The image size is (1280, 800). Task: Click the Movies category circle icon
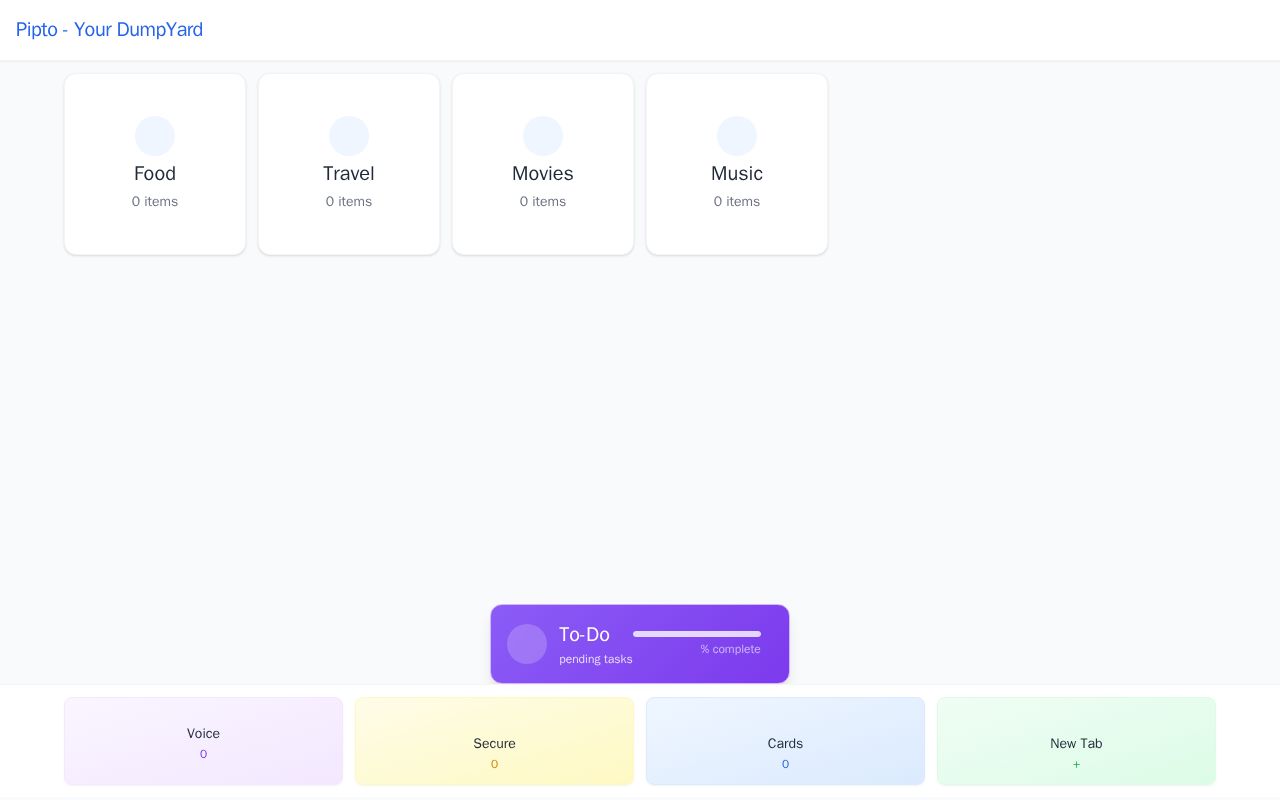(543, 136)
